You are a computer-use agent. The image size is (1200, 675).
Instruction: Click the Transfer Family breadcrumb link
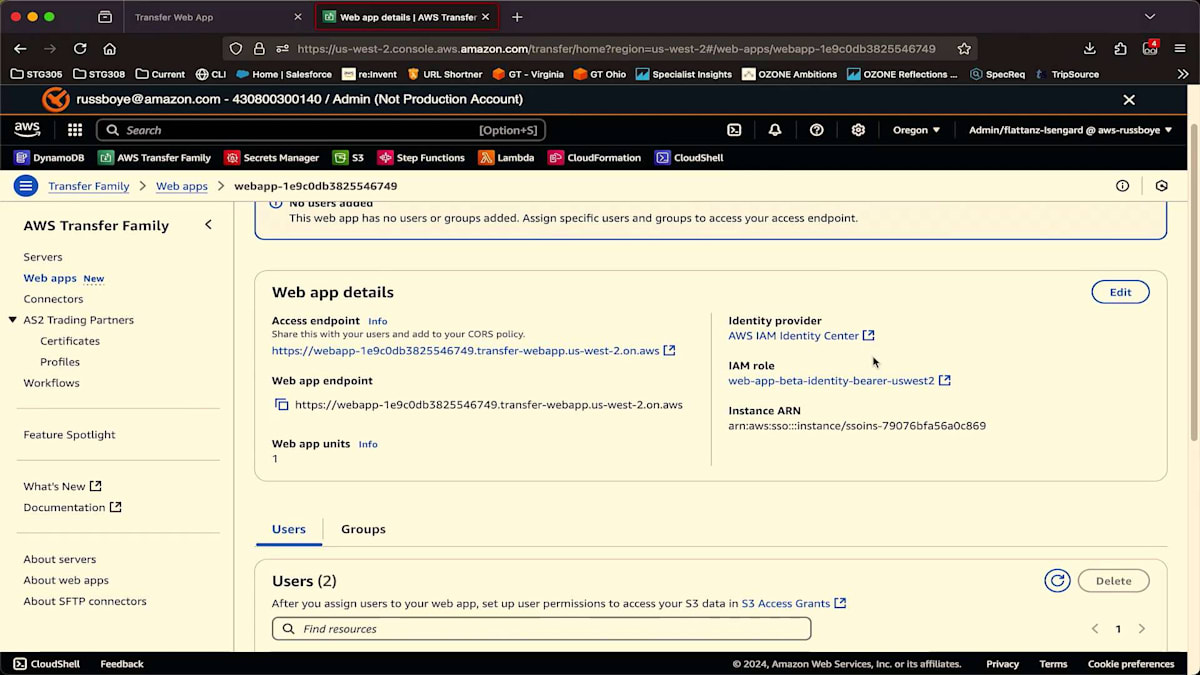pos(89,186)
